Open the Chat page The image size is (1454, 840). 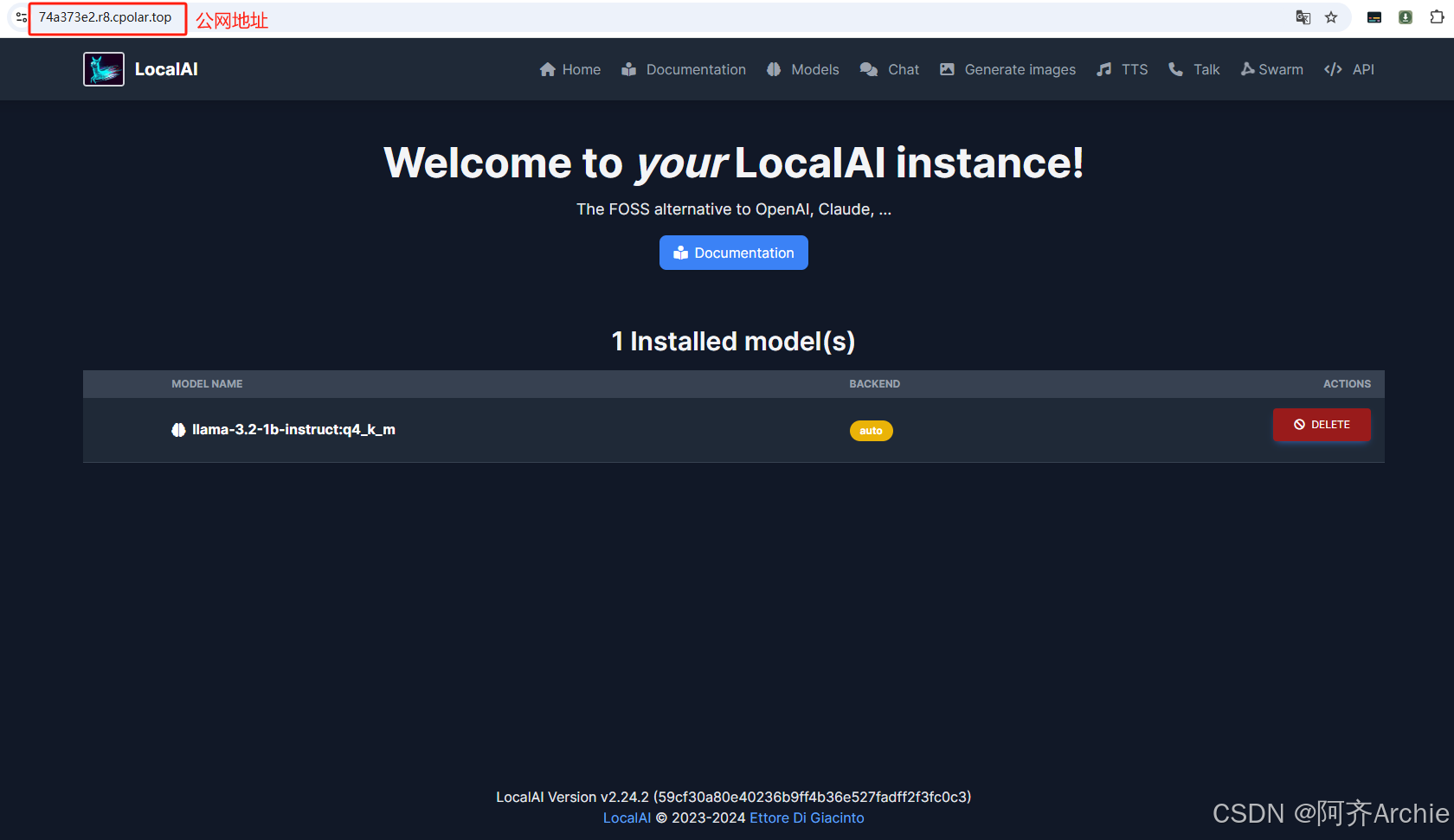point(890,69)
